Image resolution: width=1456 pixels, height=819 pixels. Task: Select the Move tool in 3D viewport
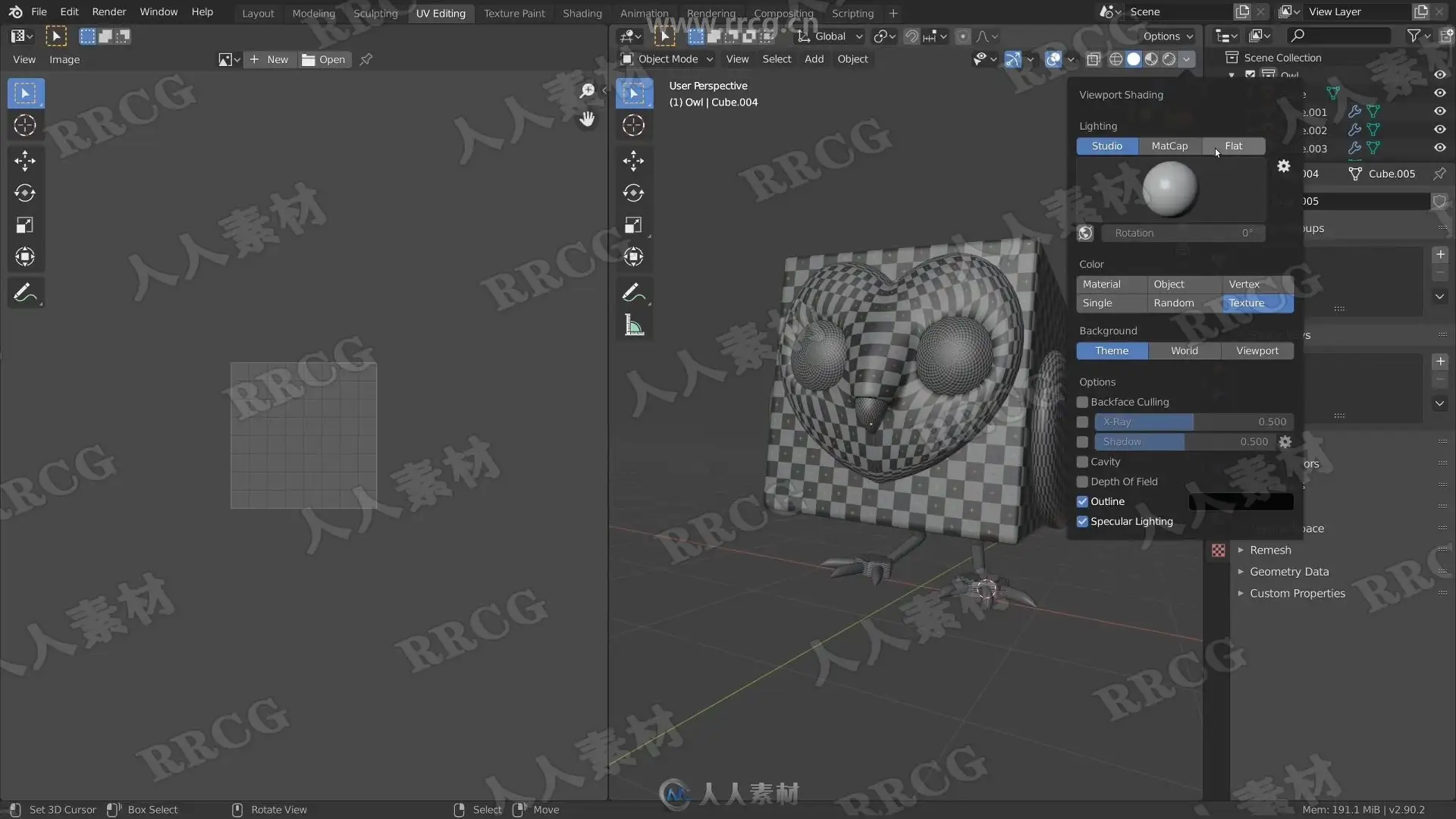633,160
